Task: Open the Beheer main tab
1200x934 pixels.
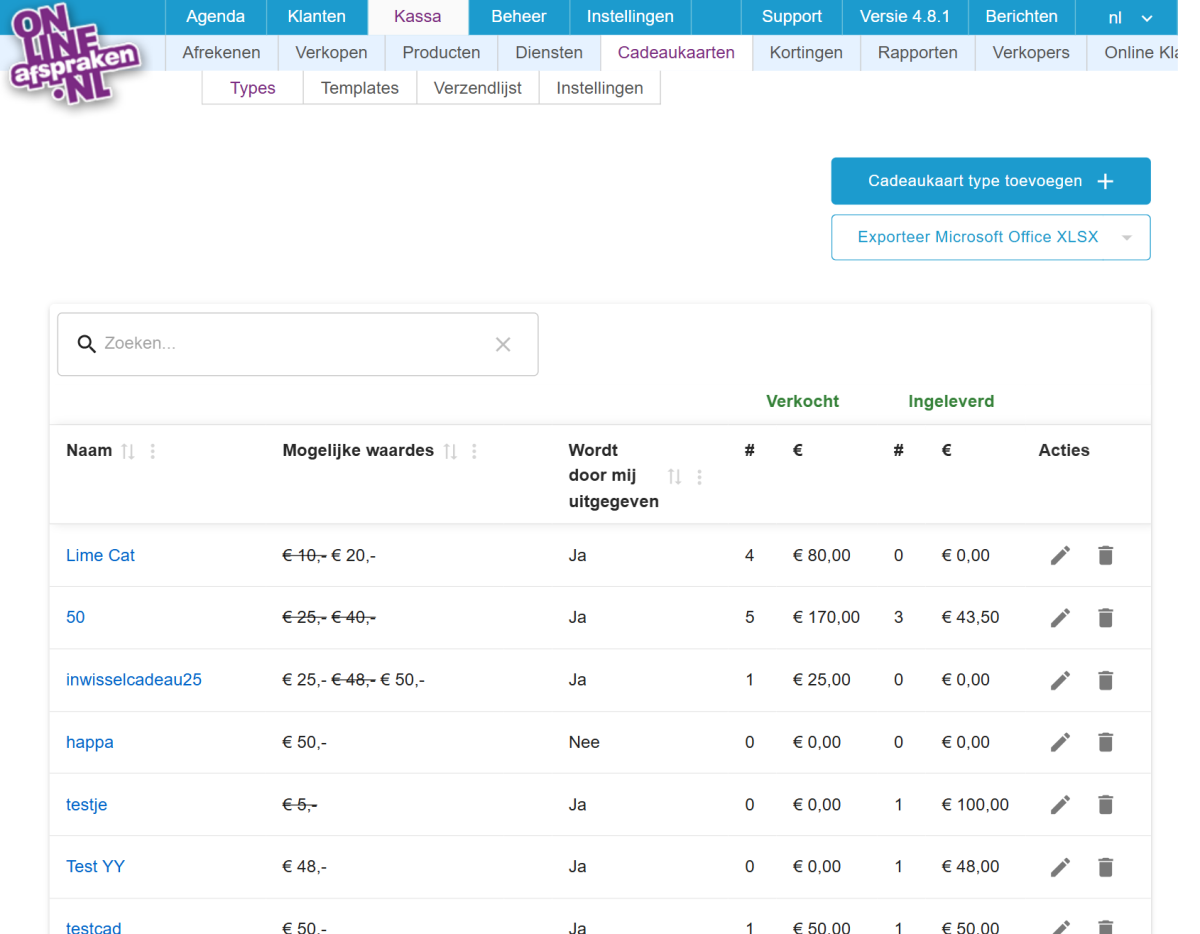Action: pos(519,17)
